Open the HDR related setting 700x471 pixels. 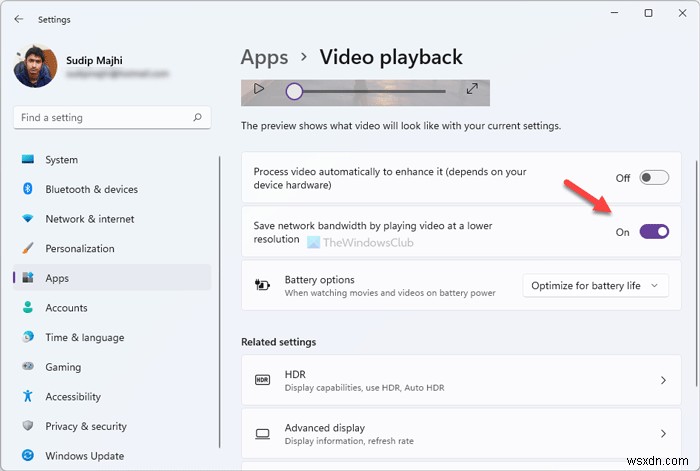click(461, 380)
